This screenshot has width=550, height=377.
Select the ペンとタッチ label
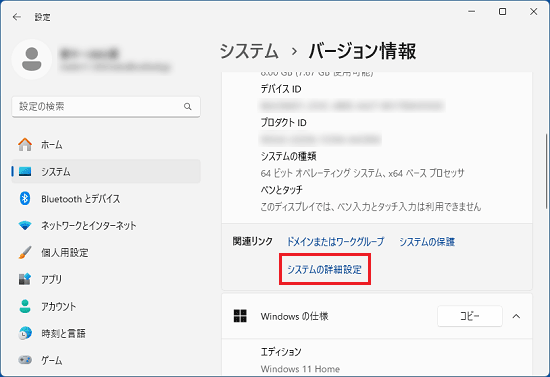[x=281, y=190]
